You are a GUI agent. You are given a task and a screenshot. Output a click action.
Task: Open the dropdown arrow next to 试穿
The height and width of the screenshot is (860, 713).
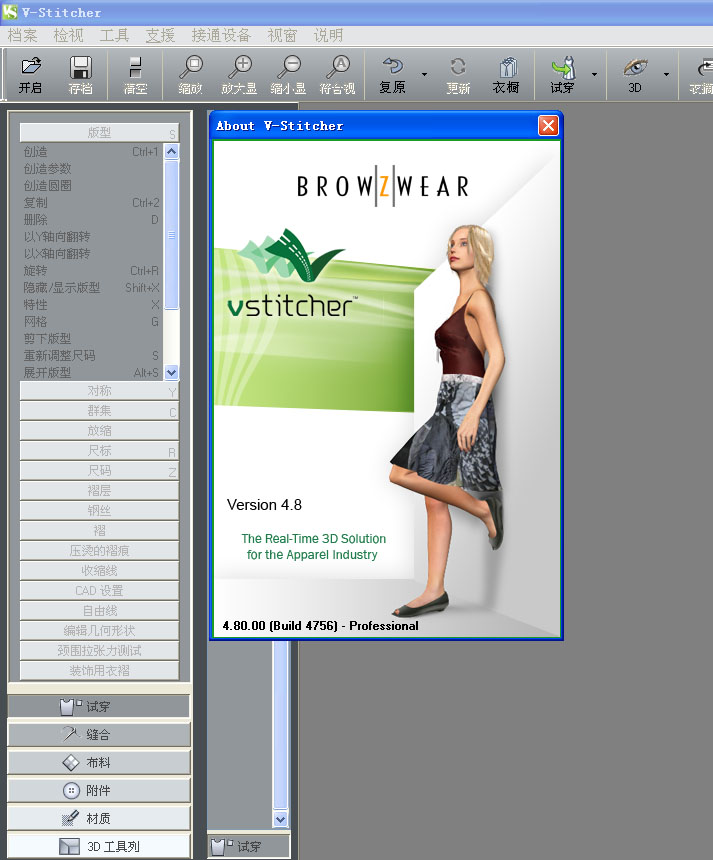point(594,74)
